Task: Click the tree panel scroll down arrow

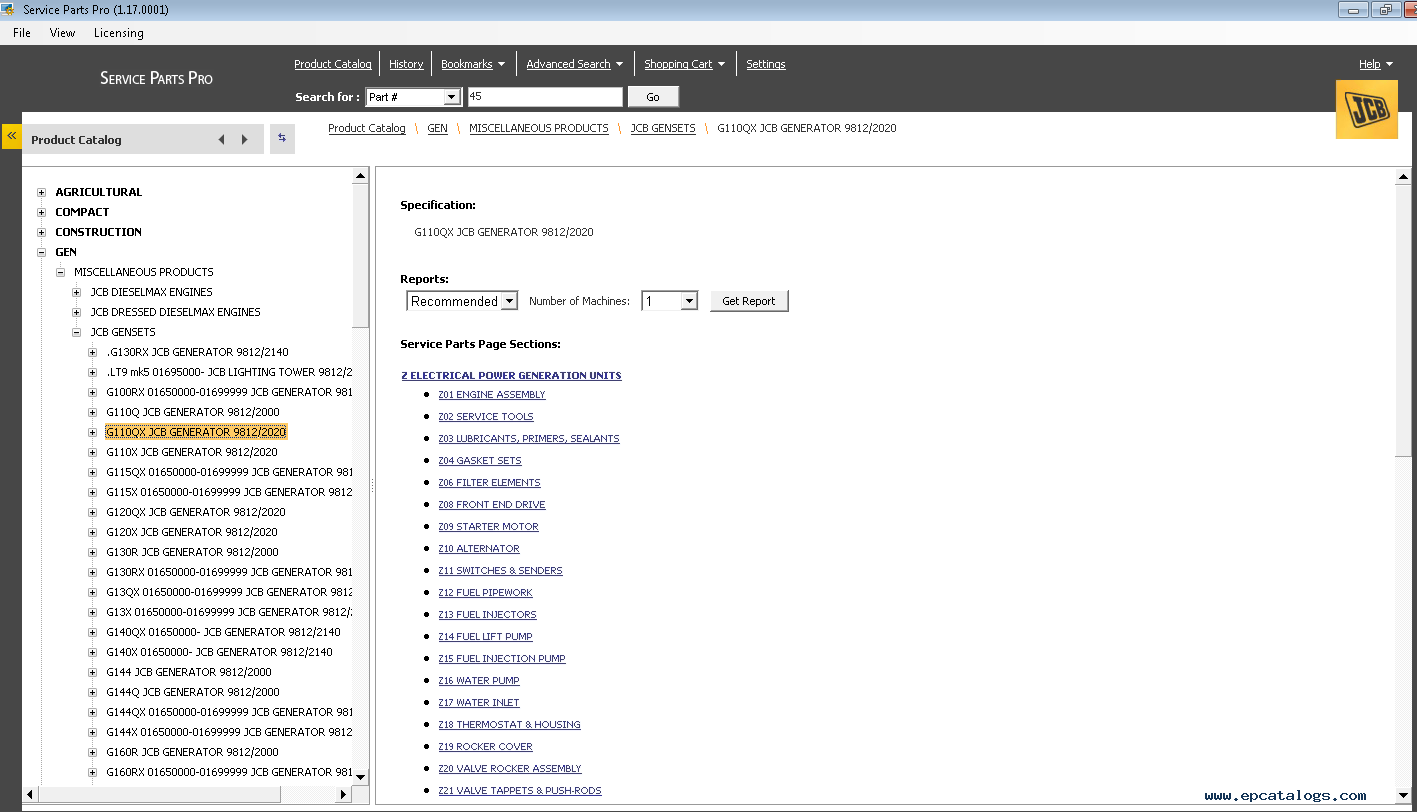Action: coord(361,777)
